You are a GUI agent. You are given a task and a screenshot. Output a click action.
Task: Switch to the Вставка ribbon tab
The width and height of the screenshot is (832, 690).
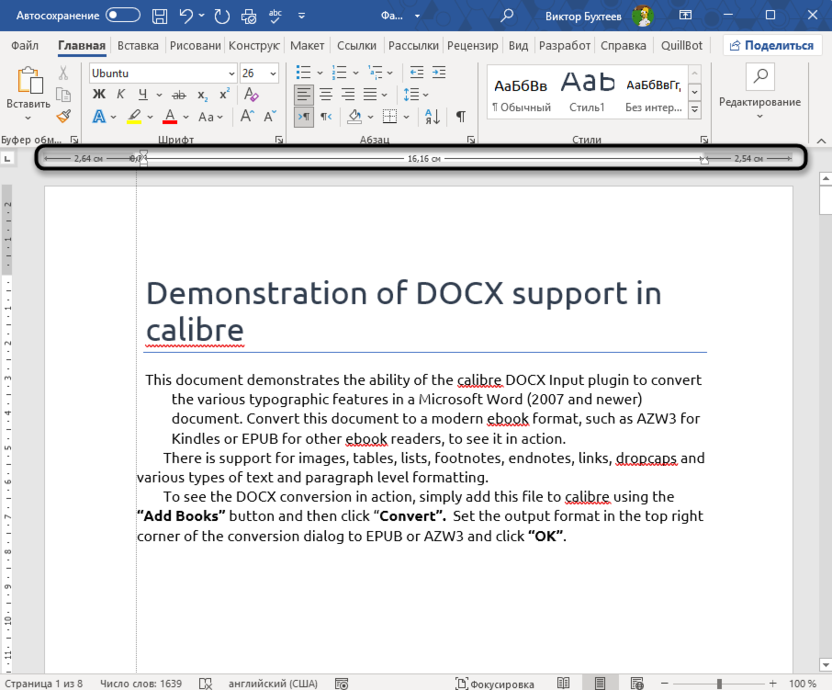(137, 45)
